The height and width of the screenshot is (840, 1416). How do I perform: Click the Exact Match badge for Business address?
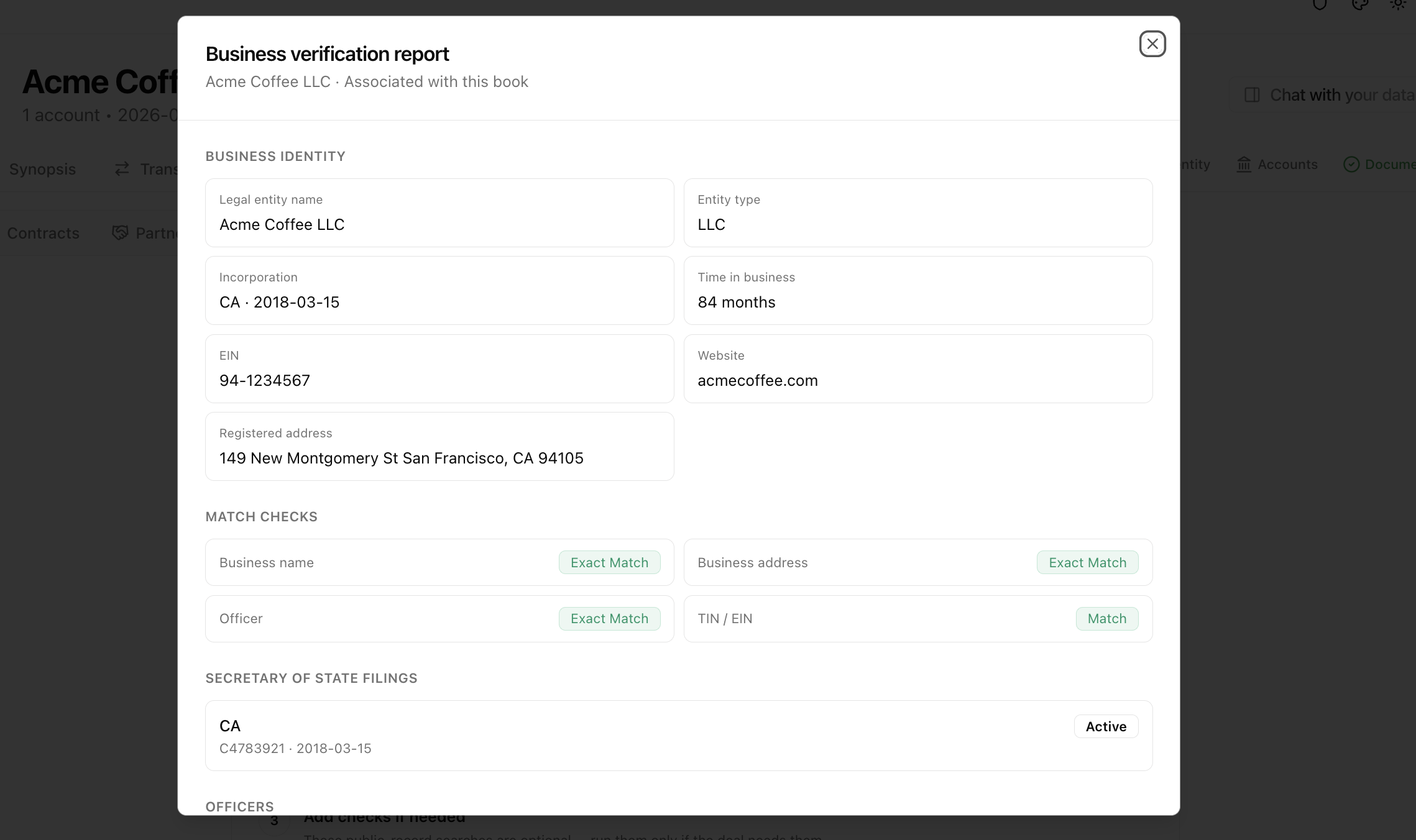(x=1087, y=562)
